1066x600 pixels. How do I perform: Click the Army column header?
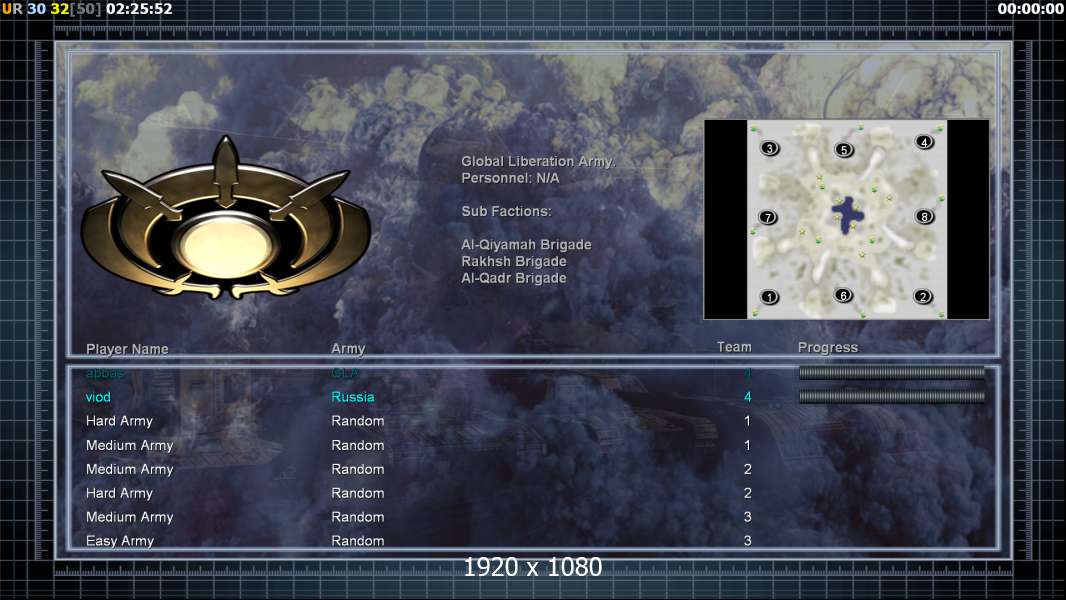tap(348, 349)
